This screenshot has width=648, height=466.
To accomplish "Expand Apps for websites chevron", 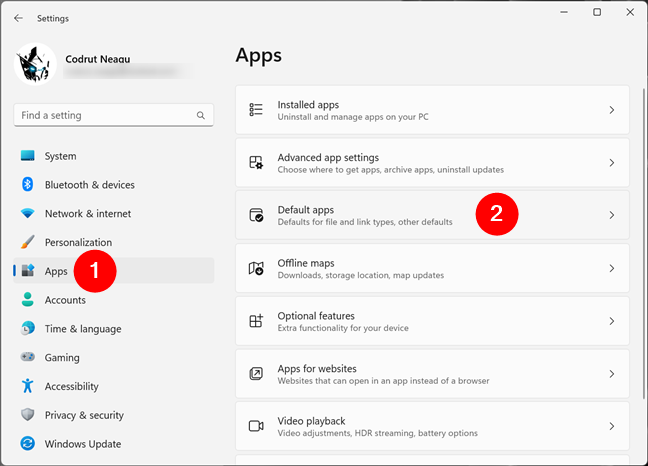I will (612, 374).
